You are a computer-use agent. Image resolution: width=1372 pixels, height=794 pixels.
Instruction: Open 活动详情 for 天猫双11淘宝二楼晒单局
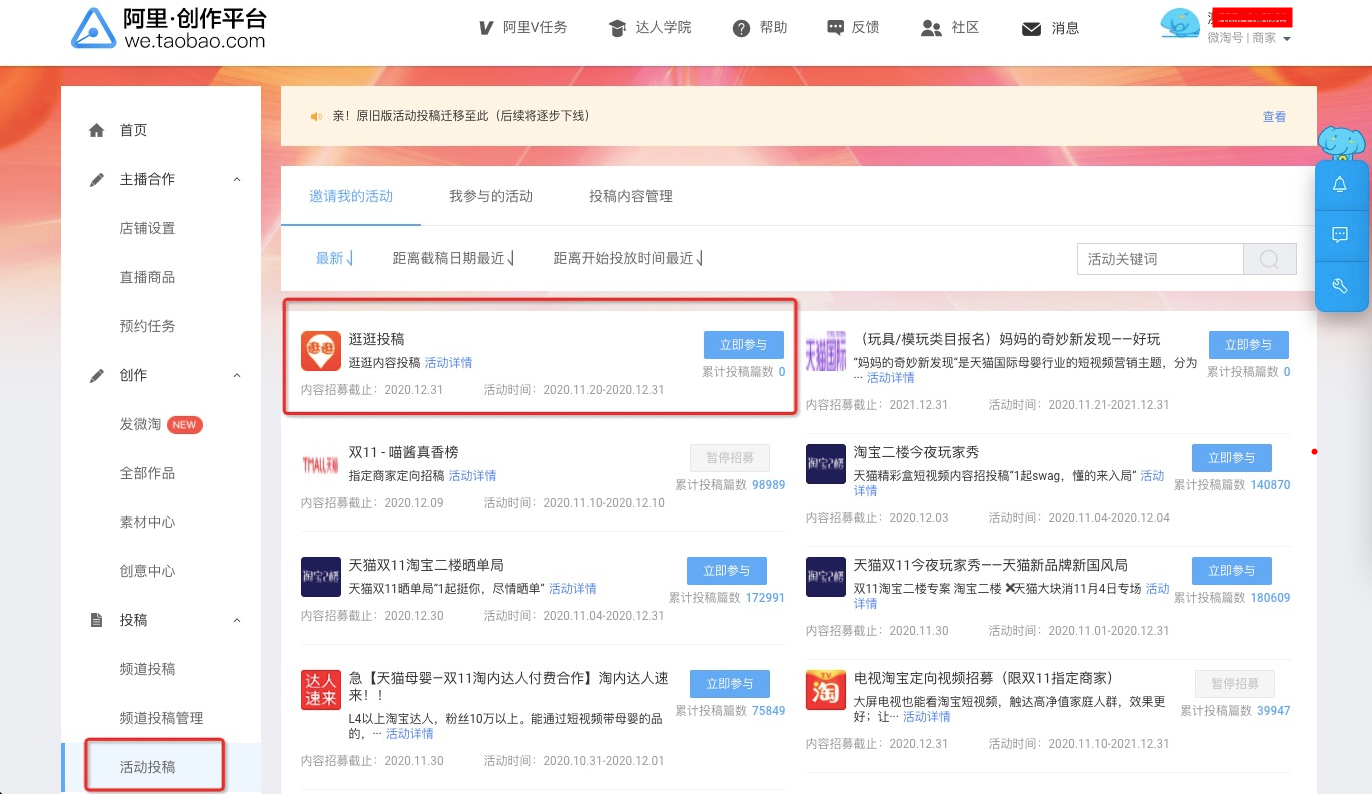click(573, 589)
